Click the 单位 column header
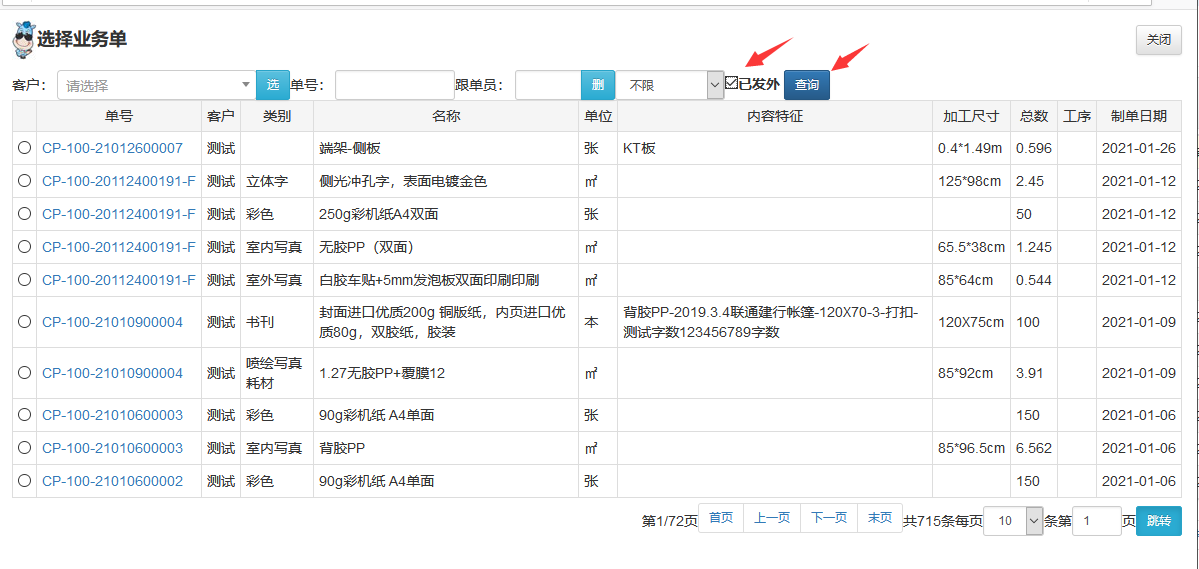 point(598,116)
